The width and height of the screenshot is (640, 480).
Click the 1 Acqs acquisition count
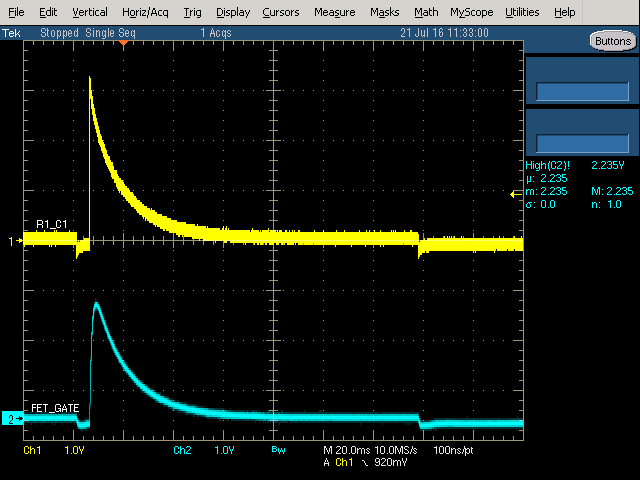(x=216, y=33)
